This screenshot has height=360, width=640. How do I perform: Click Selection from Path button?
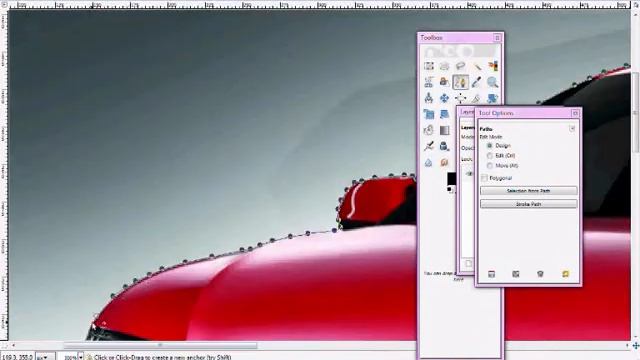(x=529, y=191)
